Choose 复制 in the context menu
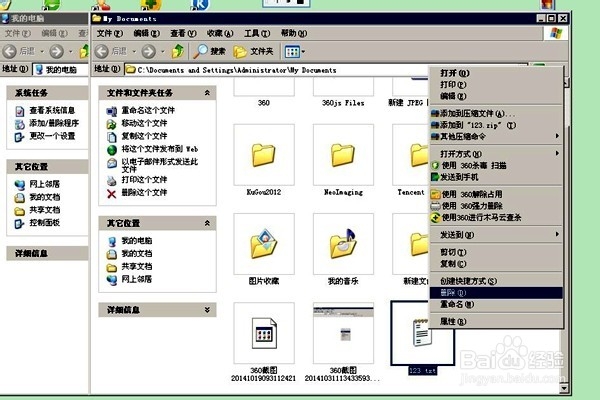 (496, 263)
